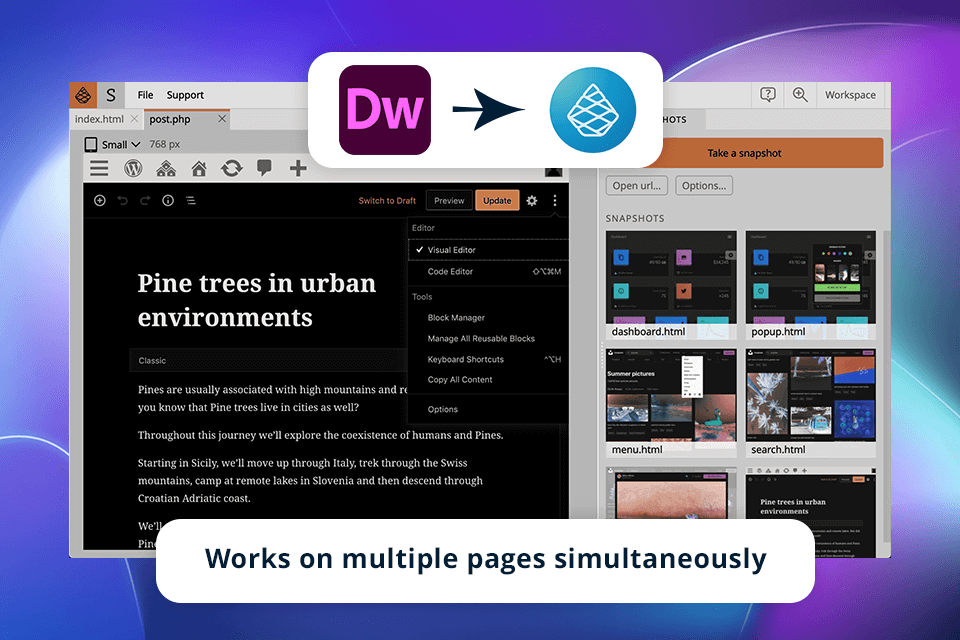Click the undo arrow in editor
The width and height of the screenshot is (960, 640).
[x=122, y=200]
